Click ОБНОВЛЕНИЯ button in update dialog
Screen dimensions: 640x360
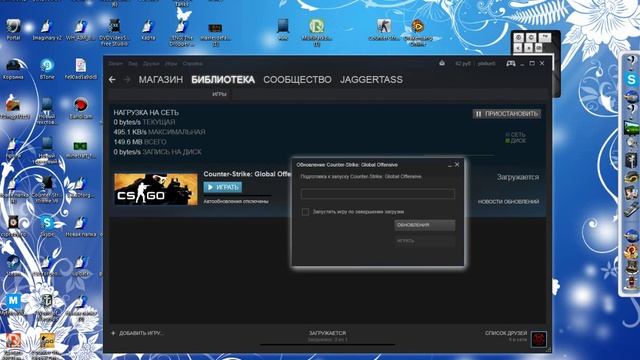click(424, 225)
